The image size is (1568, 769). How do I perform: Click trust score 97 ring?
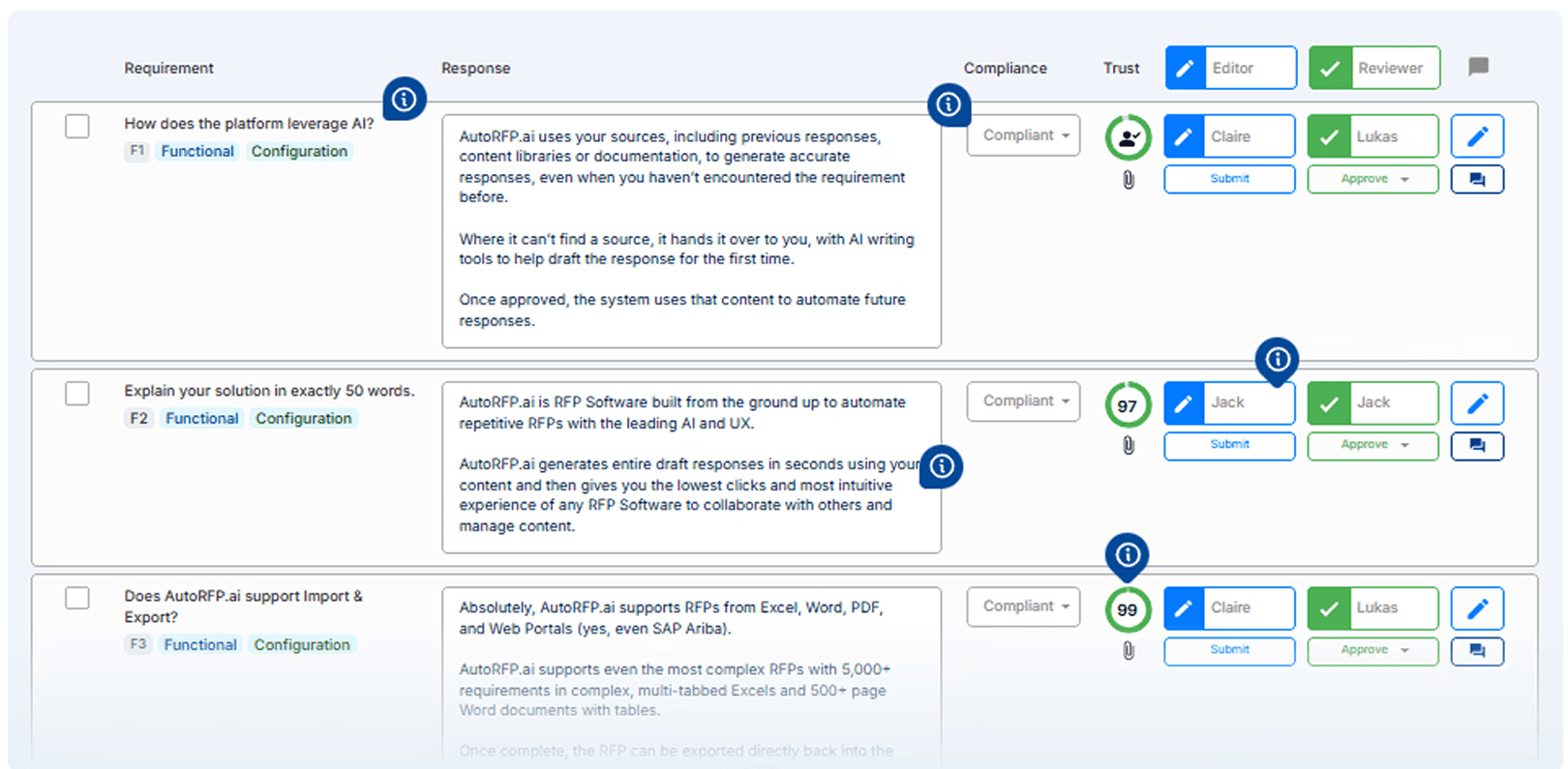tap(1128, 405)
